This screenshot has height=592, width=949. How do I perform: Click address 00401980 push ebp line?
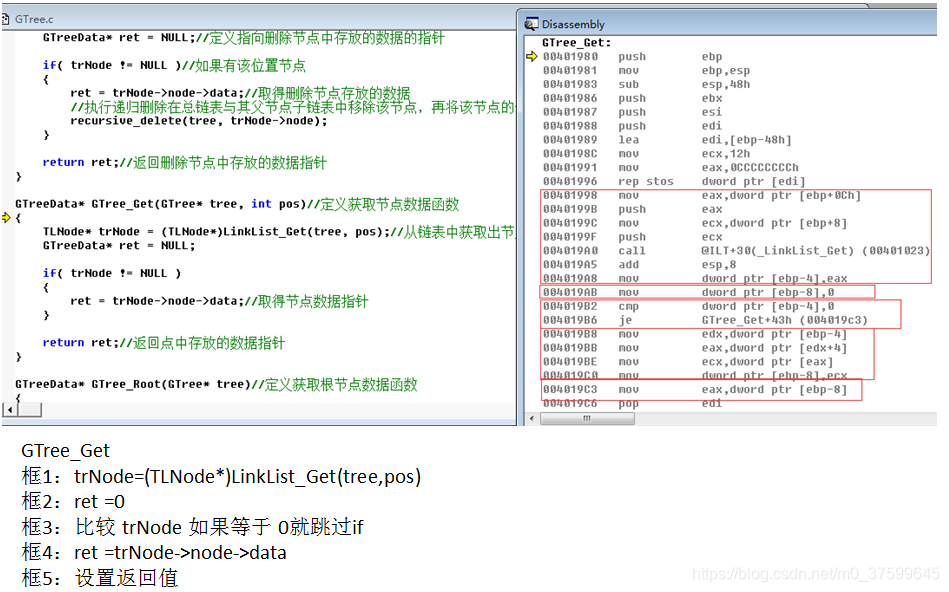pyautogui.click(x=632, y=56)
